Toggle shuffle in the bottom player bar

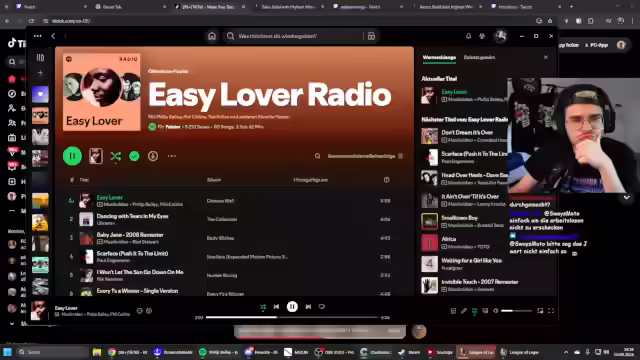[x=263, y=307]
